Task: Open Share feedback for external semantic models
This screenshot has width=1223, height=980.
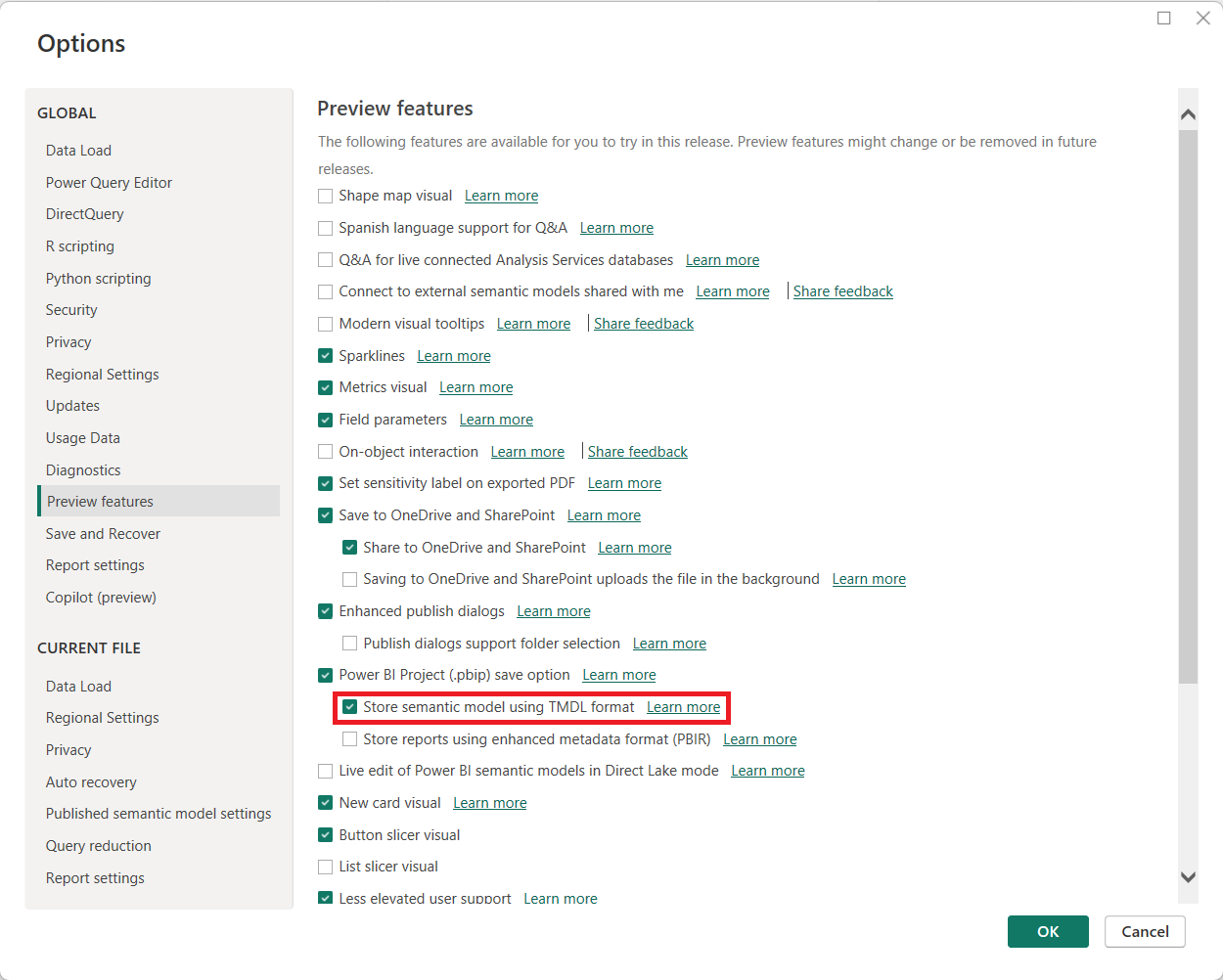Action: coord(843,291)
